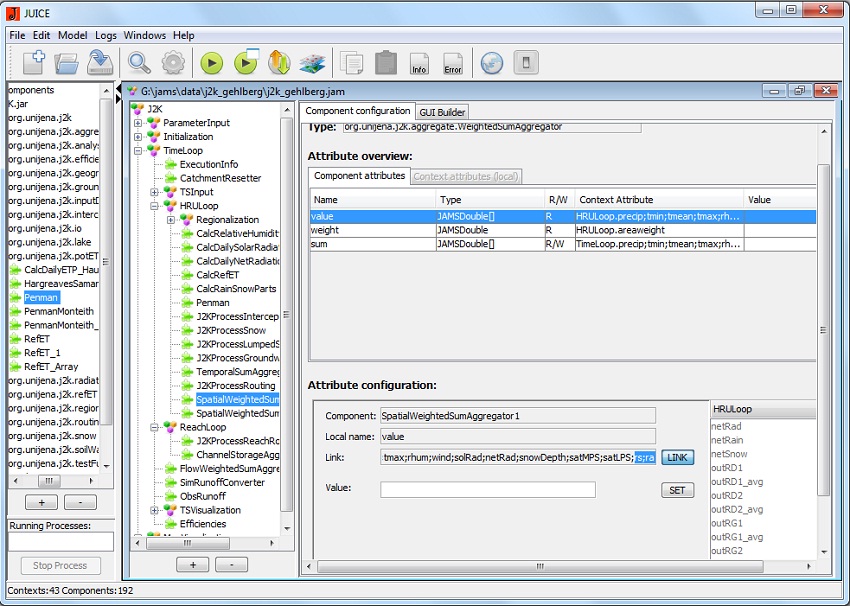Click the first green Run model icon

(211, 63)
